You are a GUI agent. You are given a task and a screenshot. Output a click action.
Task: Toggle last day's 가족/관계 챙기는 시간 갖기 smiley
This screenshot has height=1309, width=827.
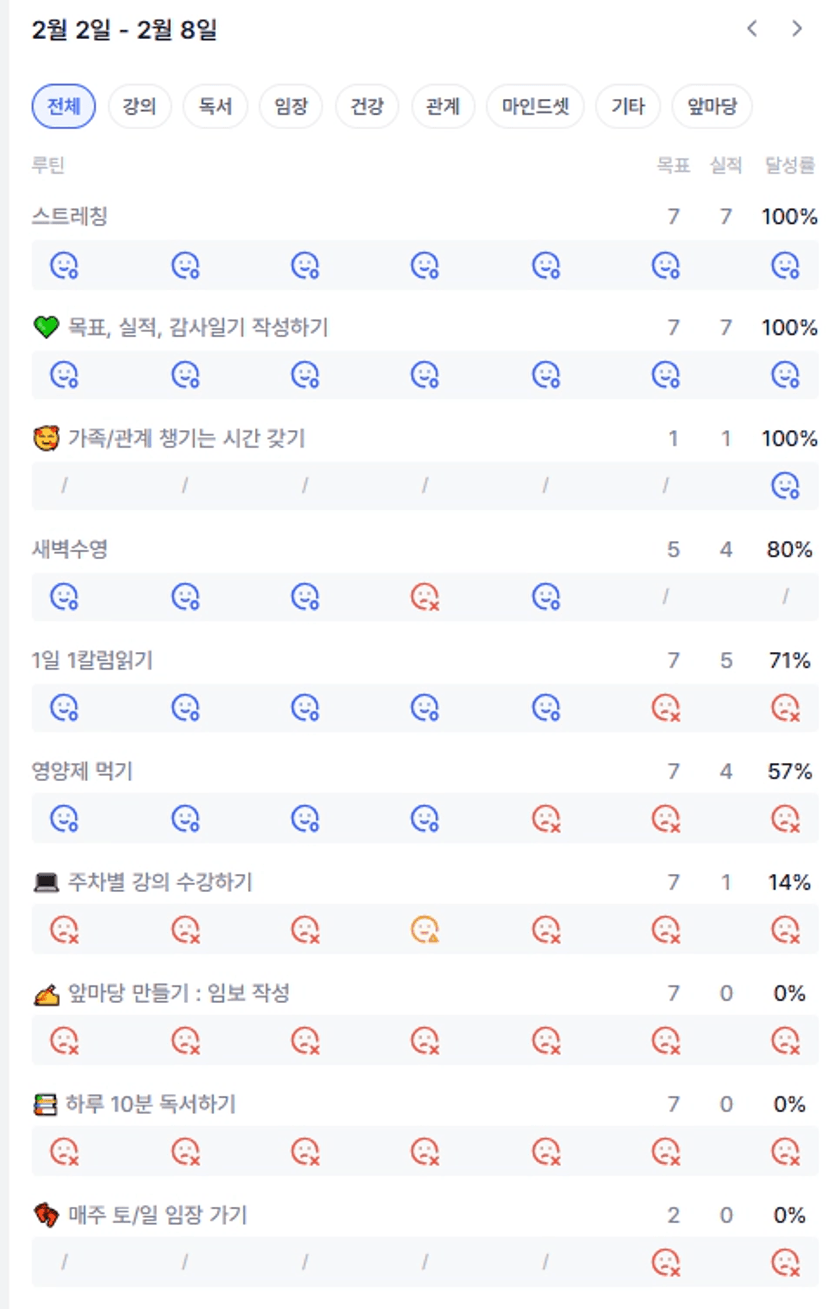(x=785, y=487)
